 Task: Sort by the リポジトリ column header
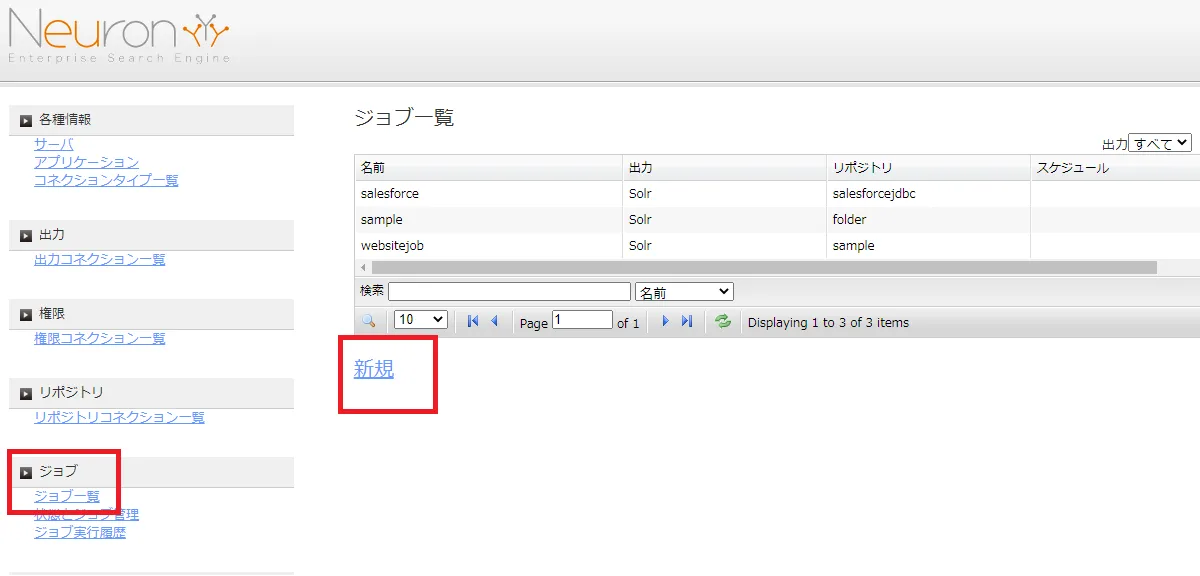tap(861, 168)
